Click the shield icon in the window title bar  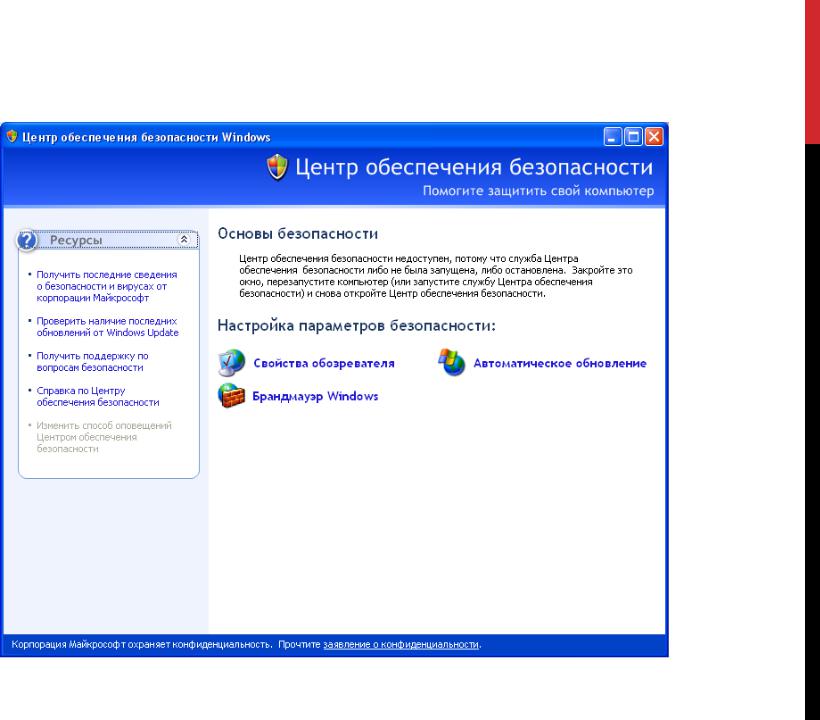coord(12,136)
